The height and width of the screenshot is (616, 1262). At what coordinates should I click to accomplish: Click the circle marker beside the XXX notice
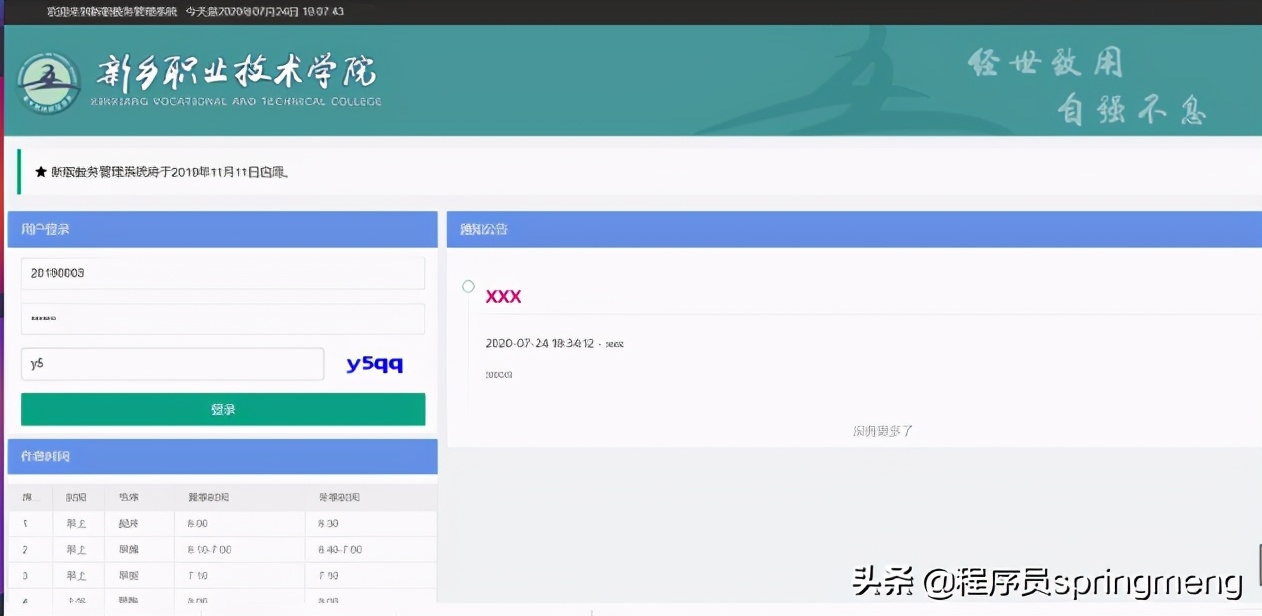point(467,286)
